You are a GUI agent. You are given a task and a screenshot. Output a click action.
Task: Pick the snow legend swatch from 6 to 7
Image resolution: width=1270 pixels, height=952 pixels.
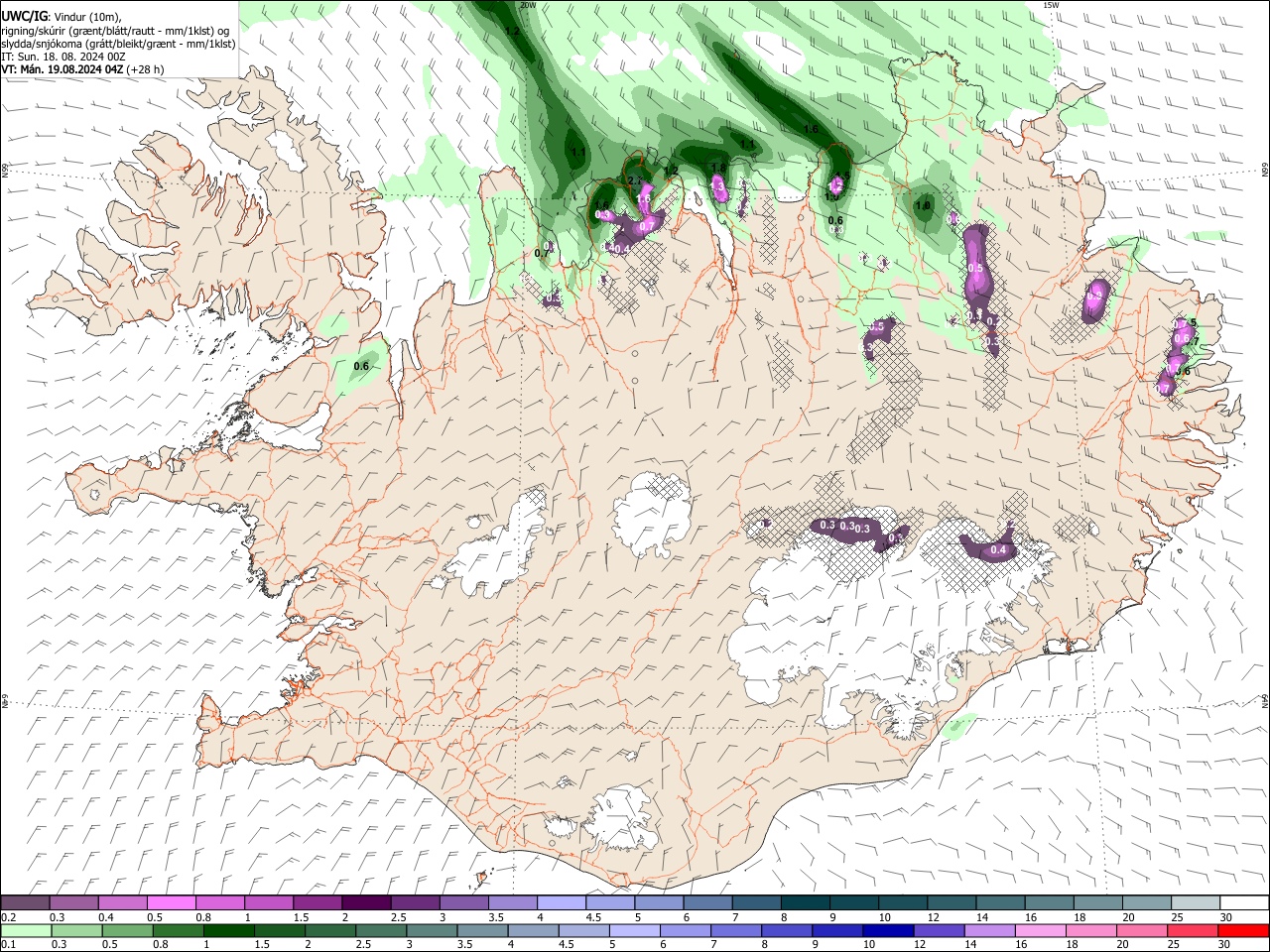click(x=705, y=902)
